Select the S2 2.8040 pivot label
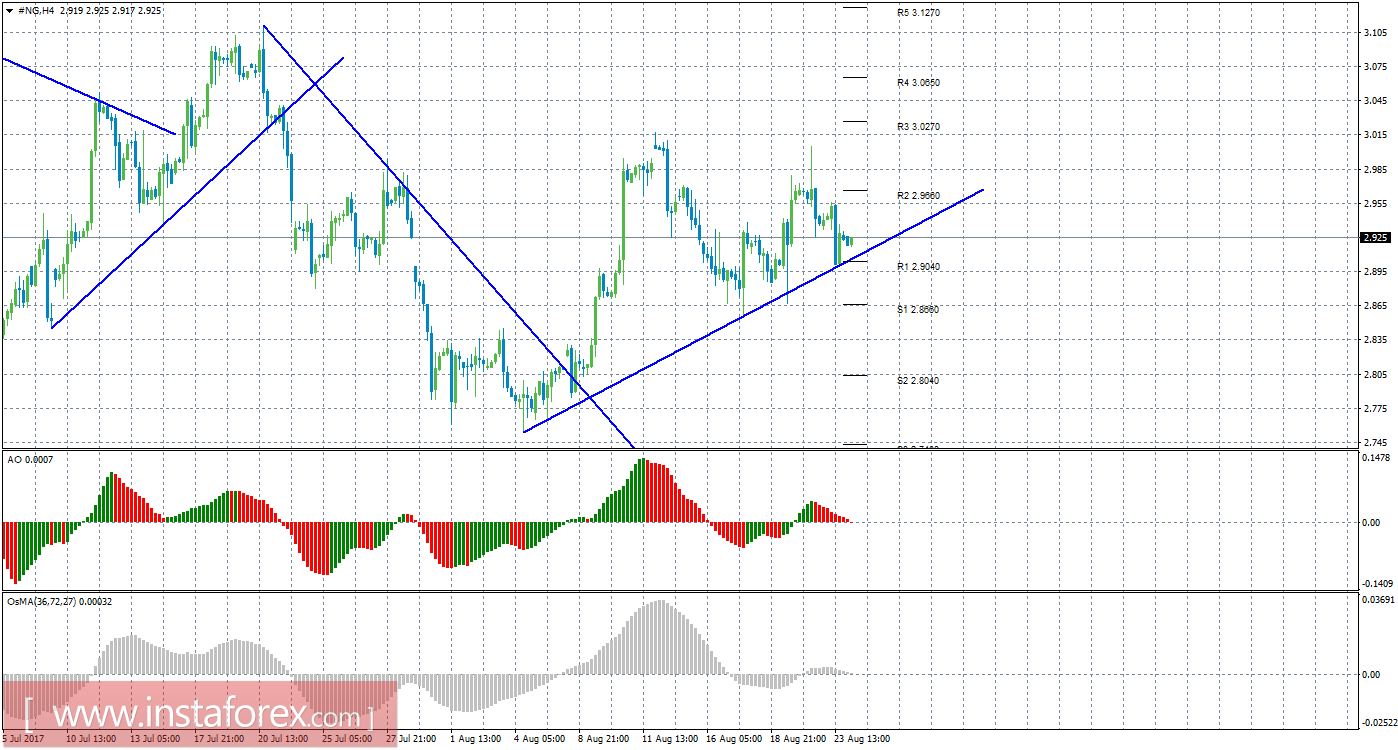 coord(918,381)
